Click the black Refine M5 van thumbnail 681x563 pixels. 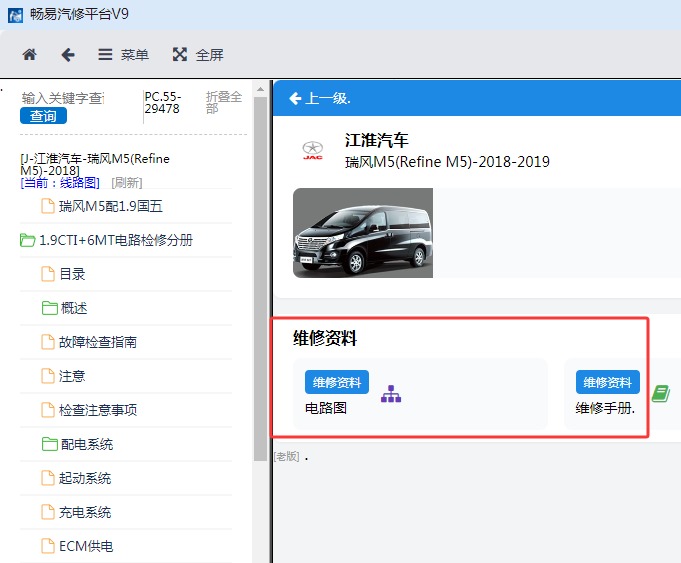pos(363,233)
